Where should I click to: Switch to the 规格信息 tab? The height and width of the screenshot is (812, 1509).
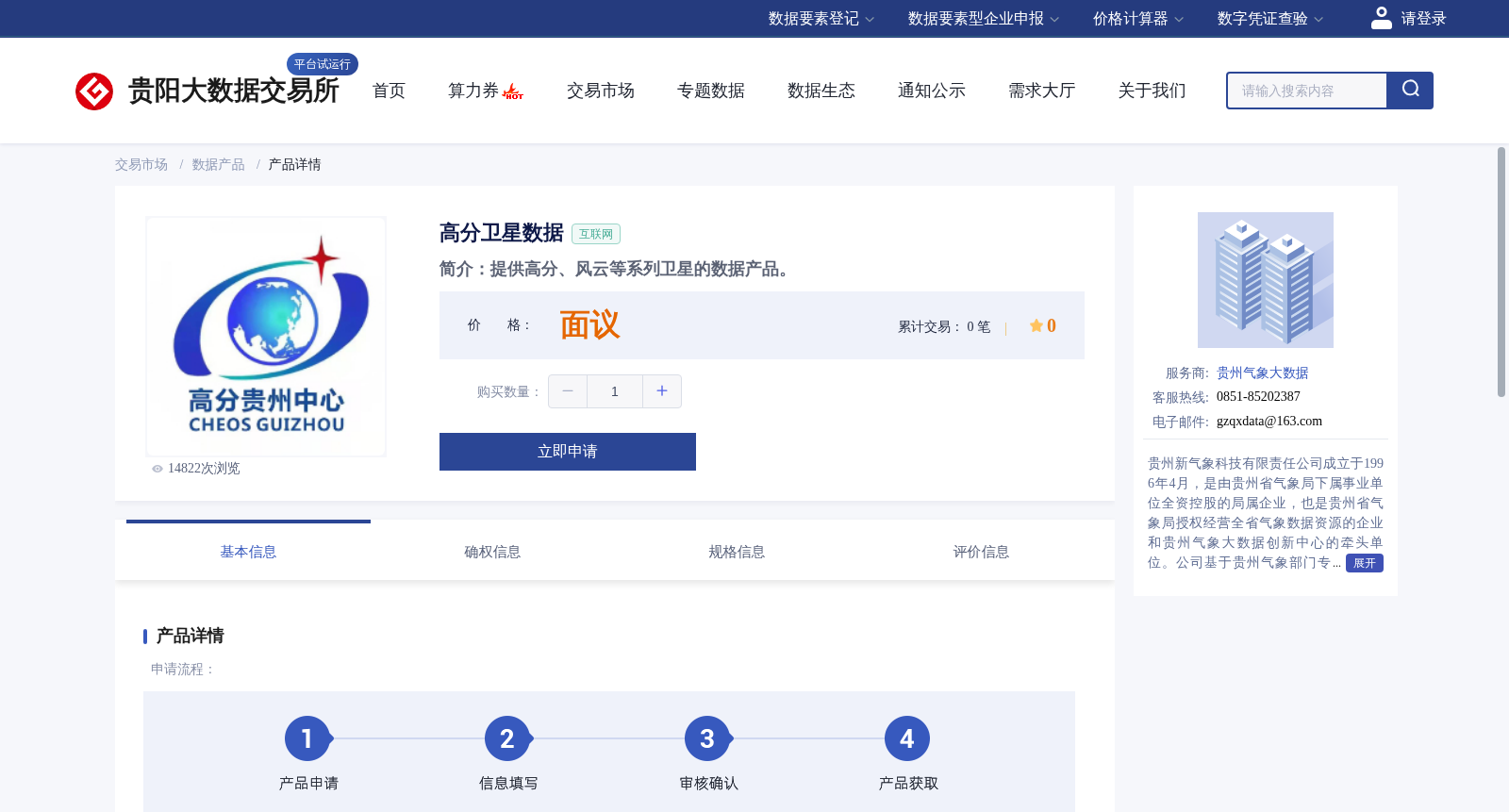(737, 552)
